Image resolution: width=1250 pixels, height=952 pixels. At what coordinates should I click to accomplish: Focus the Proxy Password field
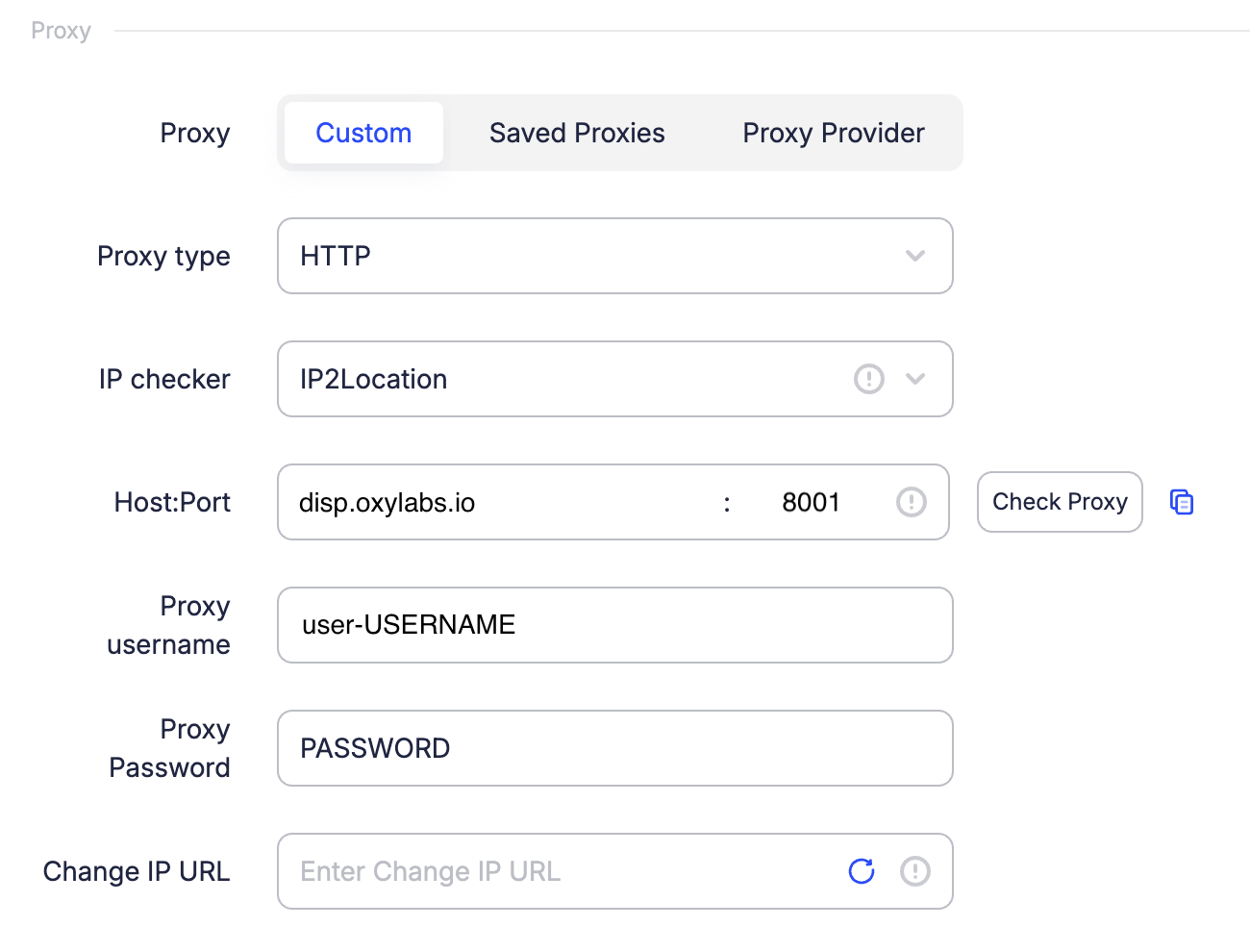(x=615, y=748)
